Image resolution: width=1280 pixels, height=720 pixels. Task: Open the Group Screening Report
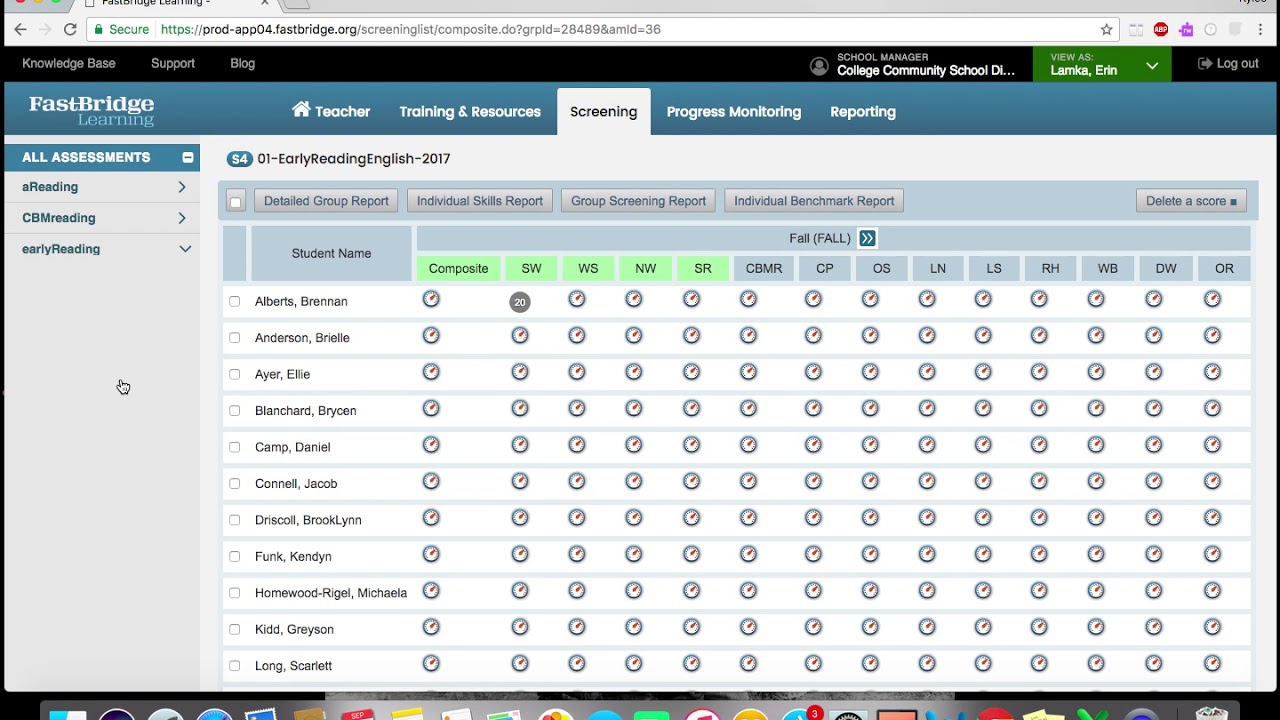pyautogui.click(x=638, y=201)
